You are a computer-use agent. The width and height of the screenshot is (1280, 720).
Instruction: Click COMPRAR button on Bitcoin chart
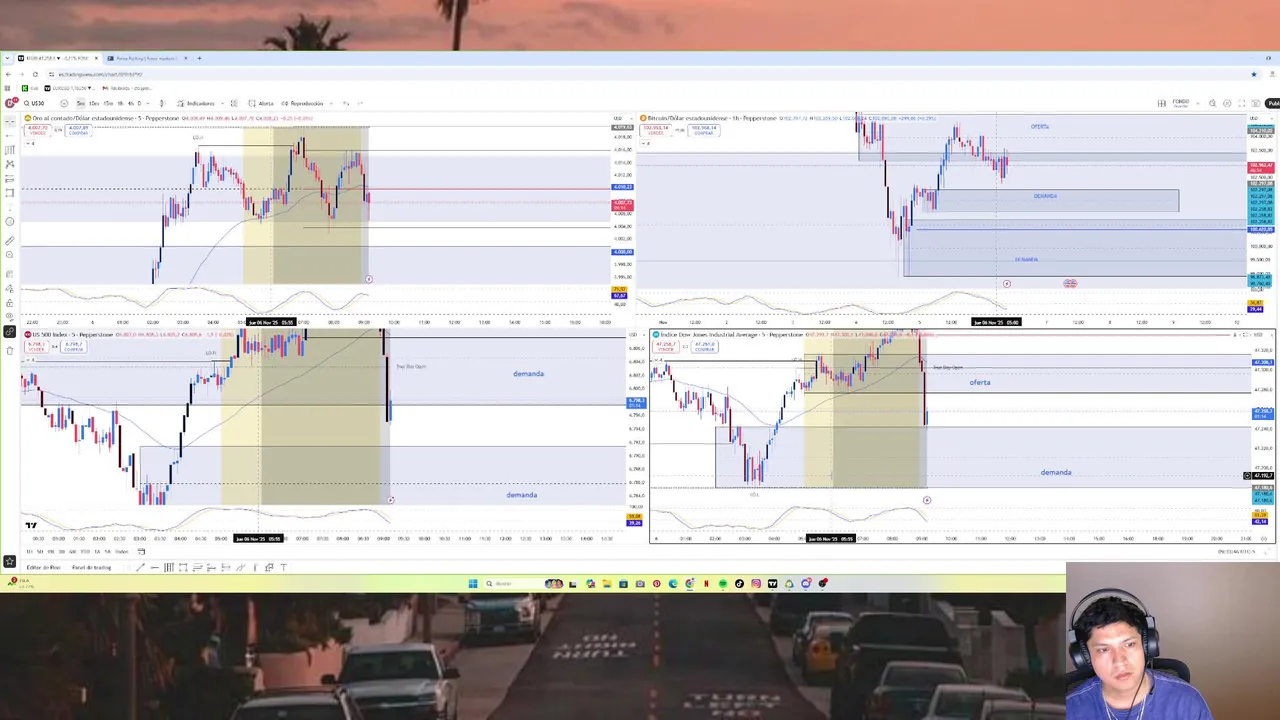coord(704,130)
